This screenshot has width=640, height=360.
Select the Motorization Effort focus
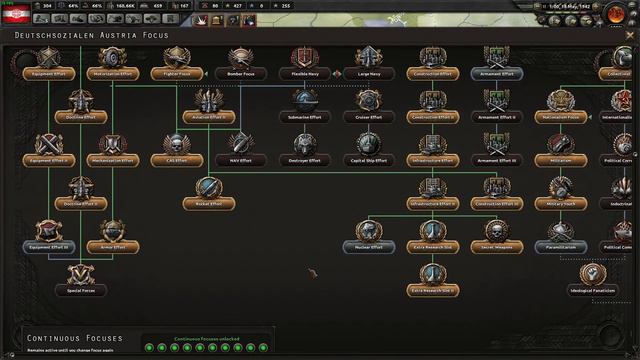click(113, 74)
